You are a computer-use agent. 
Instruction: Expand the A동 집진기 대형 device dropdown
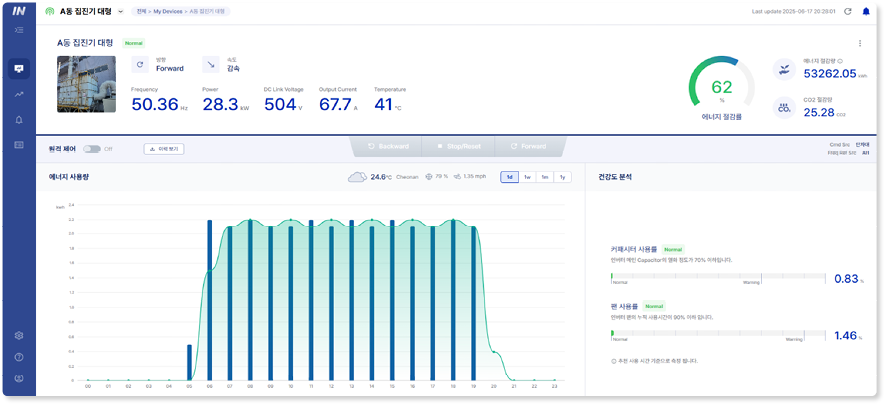coord(120,12)
